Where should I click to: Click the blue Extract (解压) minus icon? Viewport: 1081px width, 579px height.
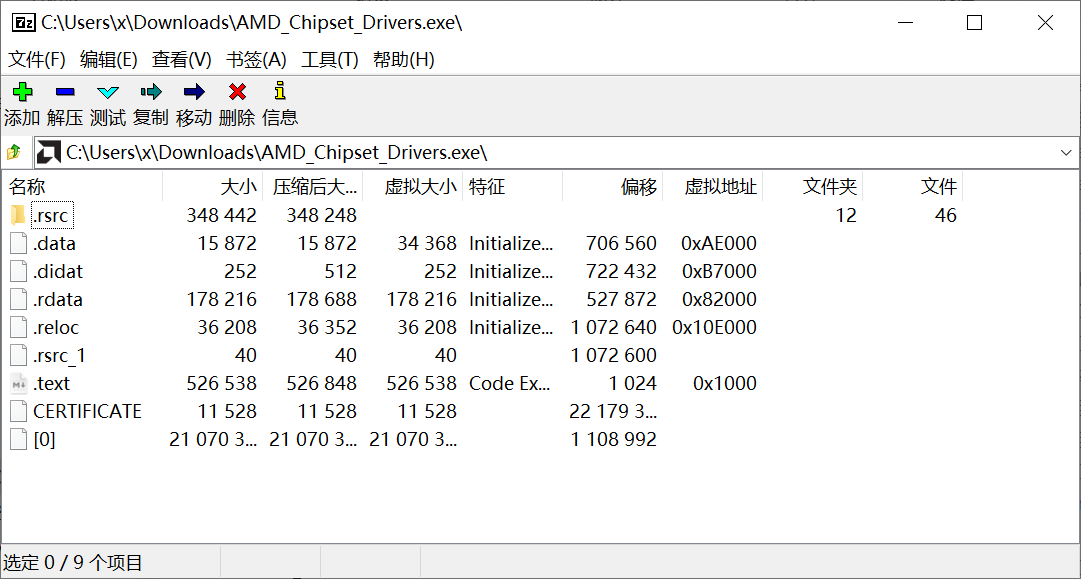pyautogui.click(x=65, y=91)
